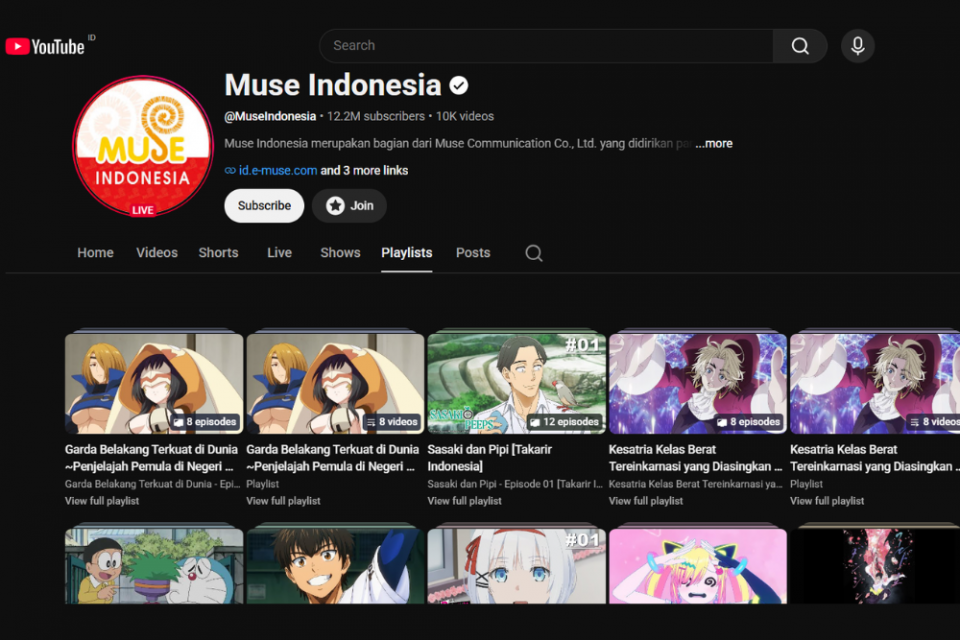Select the Playlists tab
Image resolution: width=960 pixels, height=640 pixels.
pyautogui.click(x=407, y=253)
